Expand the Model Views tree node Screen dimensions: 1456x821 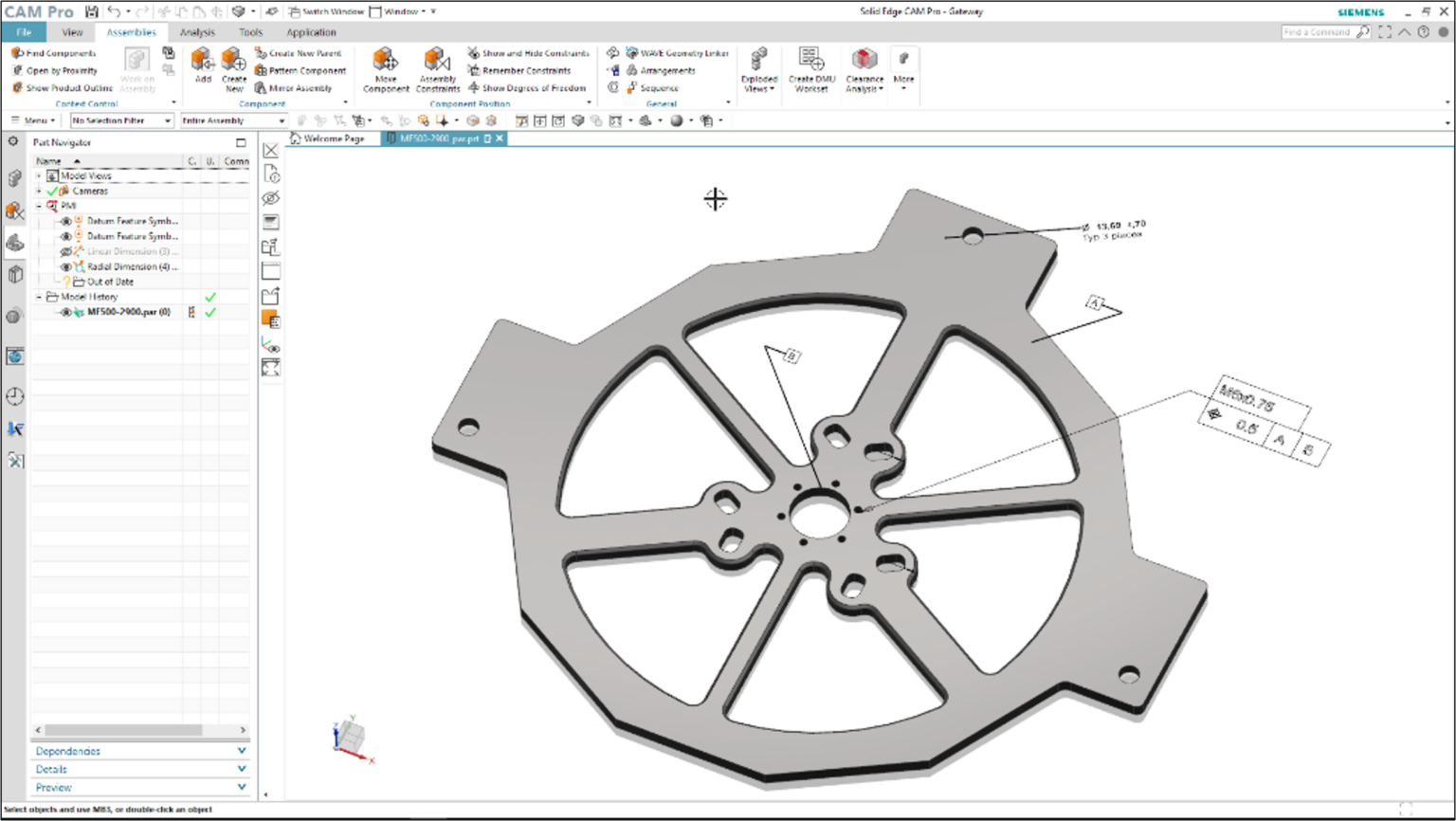(37, 175)
